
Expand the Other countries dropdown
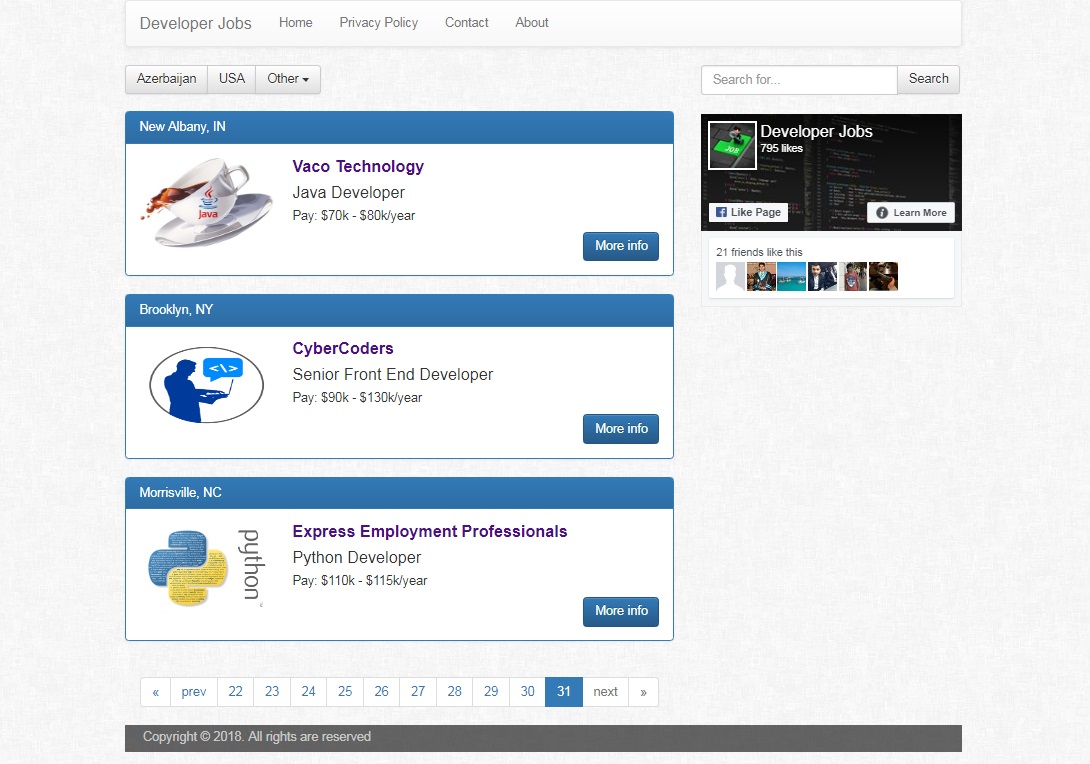(288, 79)
